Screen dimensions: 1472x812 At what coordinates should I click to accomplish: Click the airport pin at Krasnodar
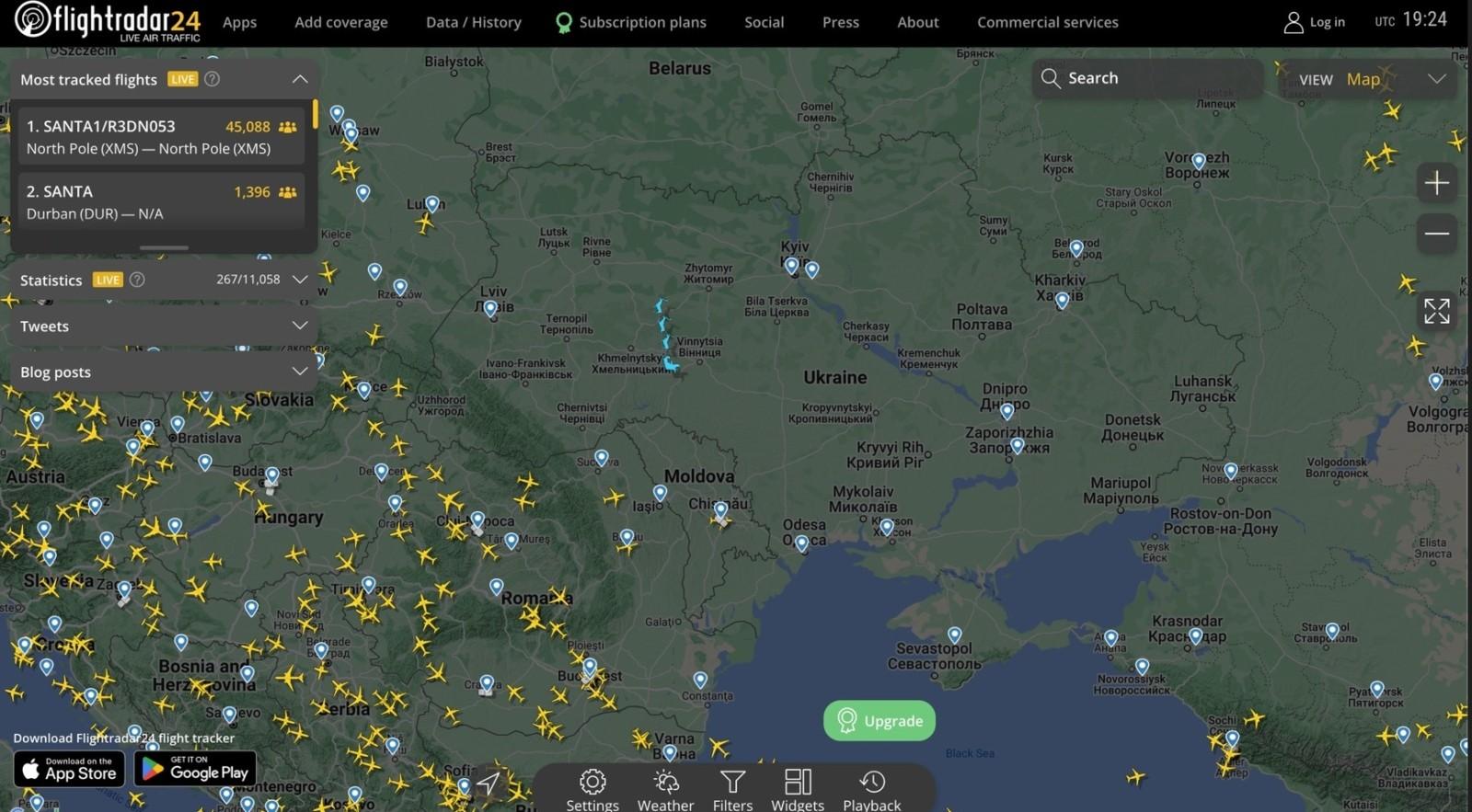(x=1195, y=635)
